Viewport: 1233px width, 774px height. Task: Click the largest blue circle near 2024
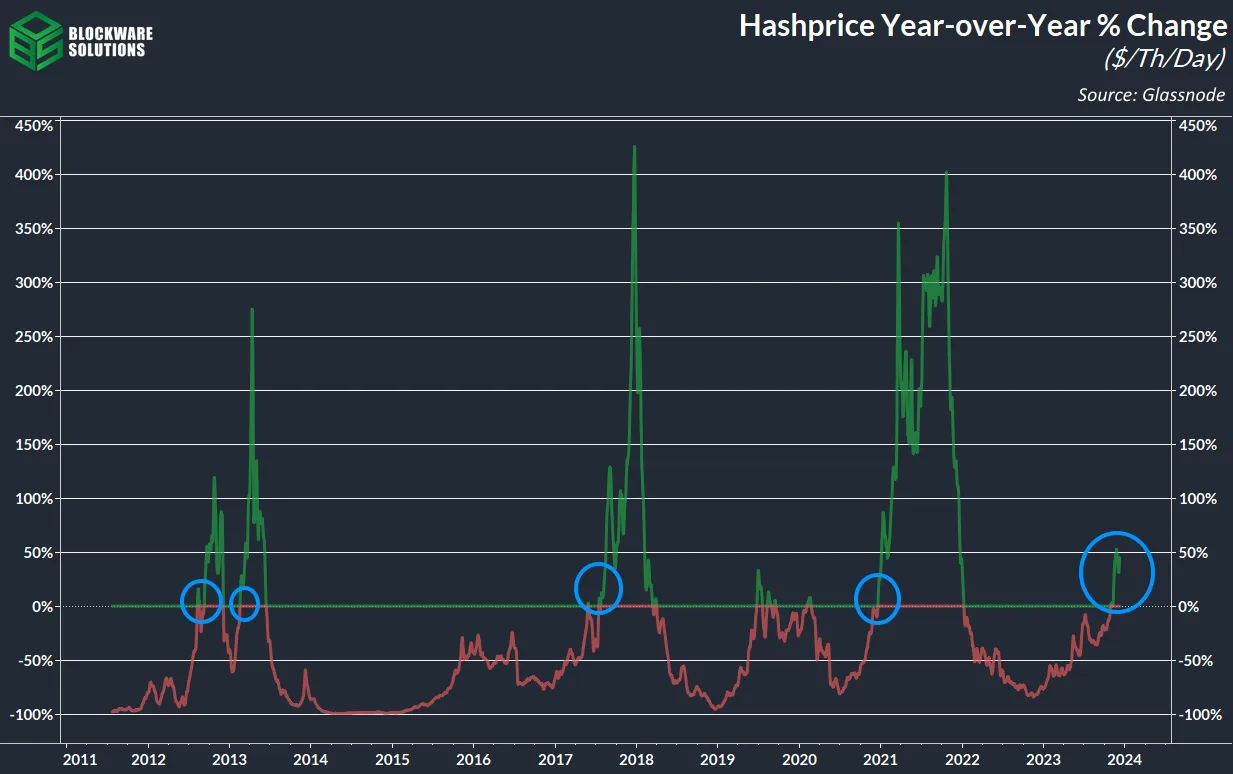click(1117, 572)
